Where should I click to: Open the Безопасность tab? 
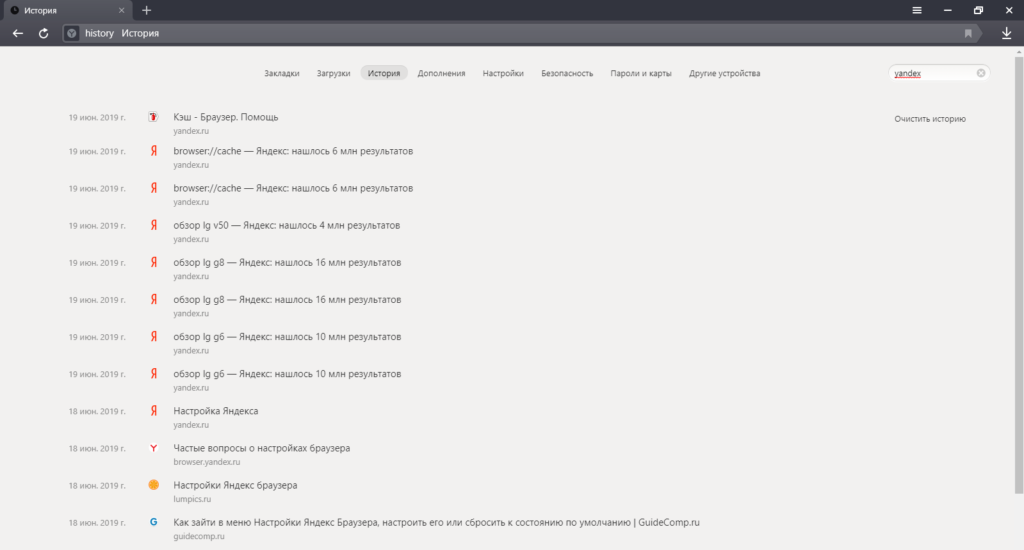pos(567,73)
